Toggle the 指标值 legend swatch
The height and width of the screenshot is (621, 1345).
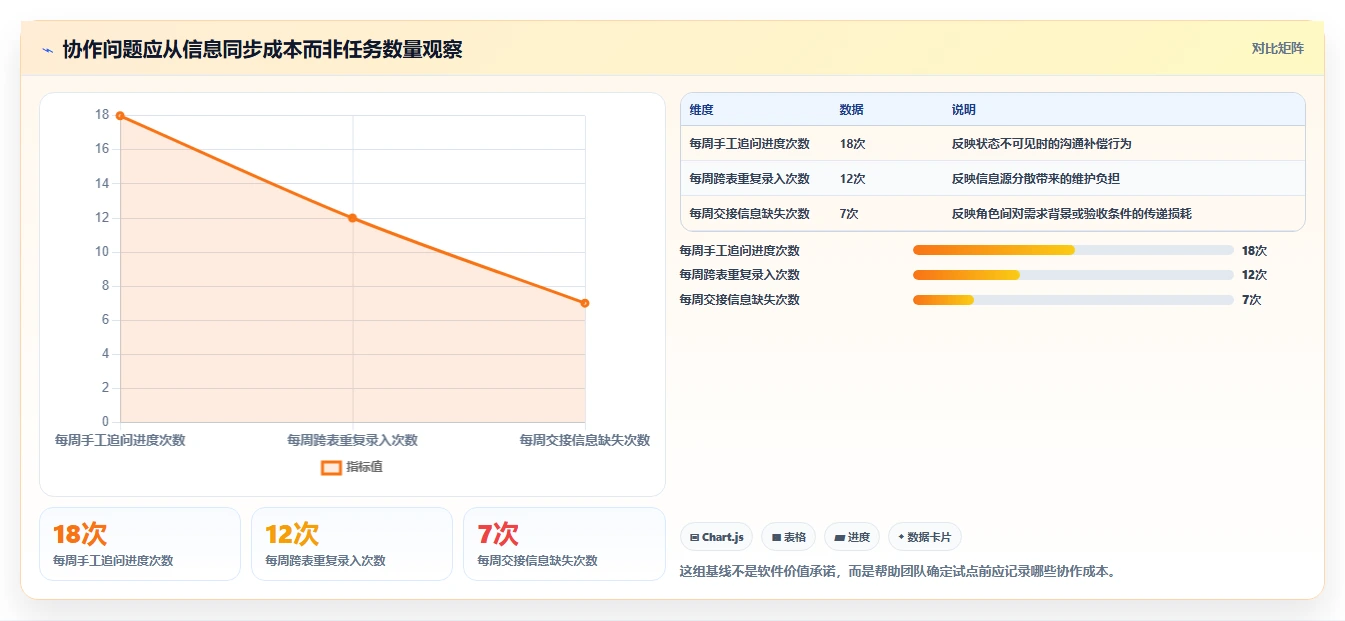[x=331, y=467]
